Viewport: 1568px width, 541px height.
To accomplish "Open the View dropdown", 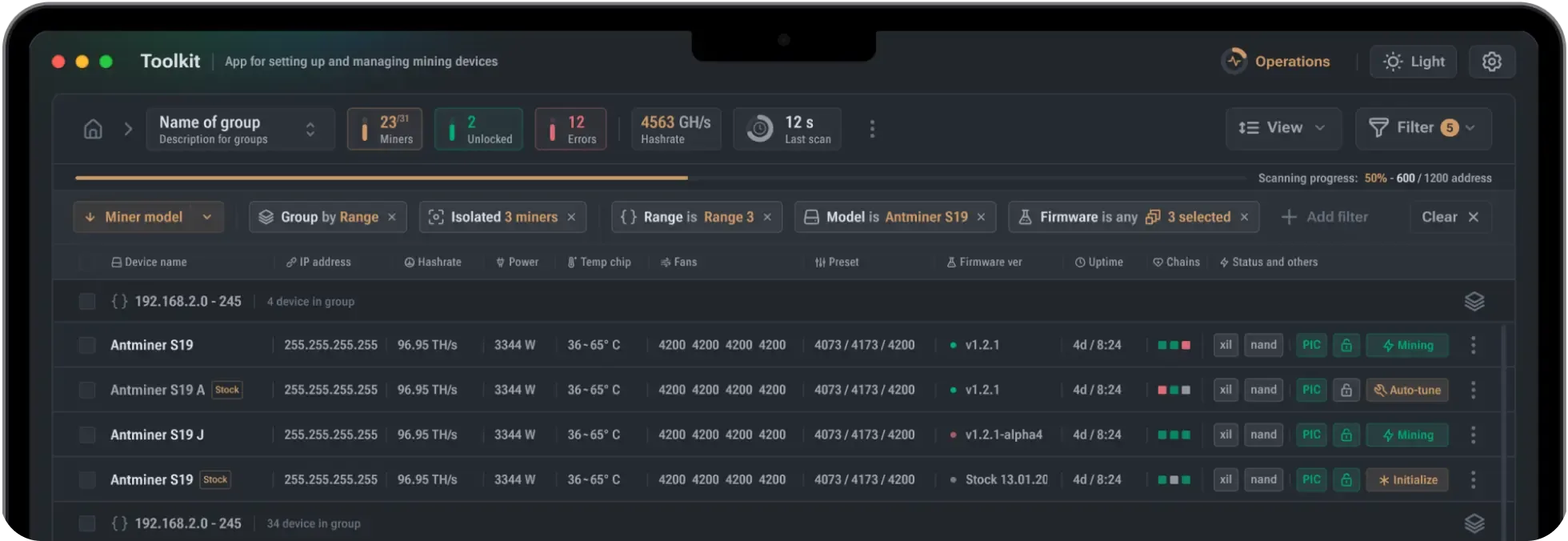I will pyautogui.click(x=1283, y=128).
